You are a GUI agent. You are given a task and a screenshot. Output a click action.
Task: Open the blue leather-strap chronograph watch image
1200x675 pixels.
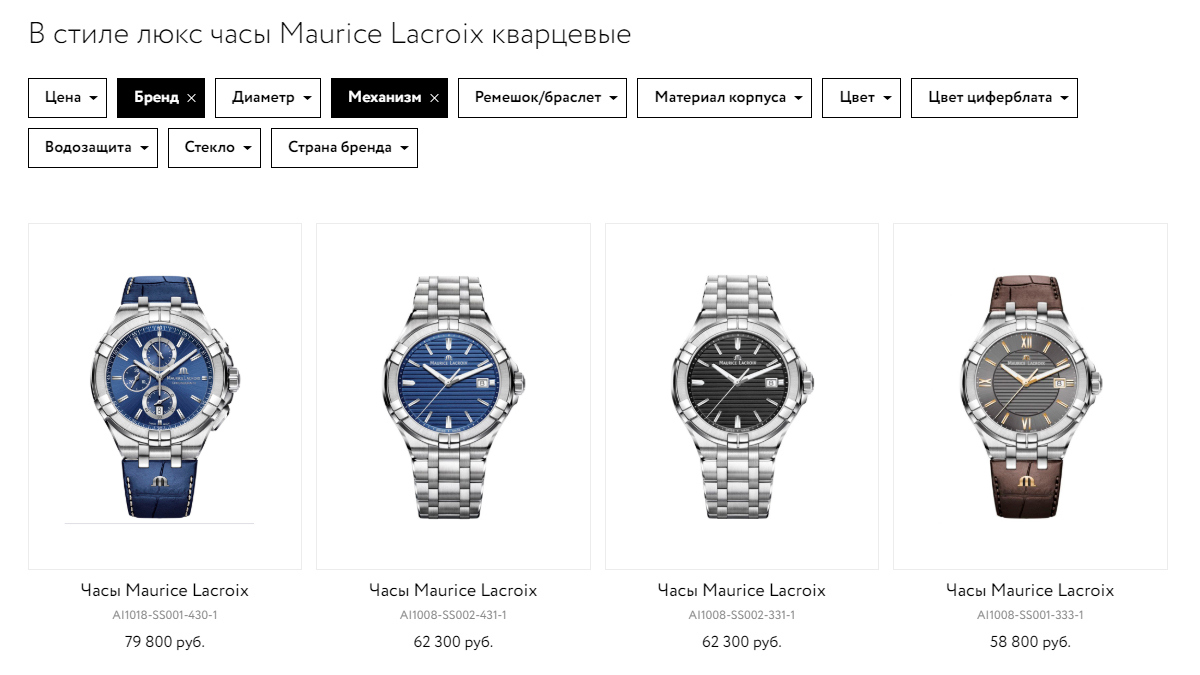point(165,397)
